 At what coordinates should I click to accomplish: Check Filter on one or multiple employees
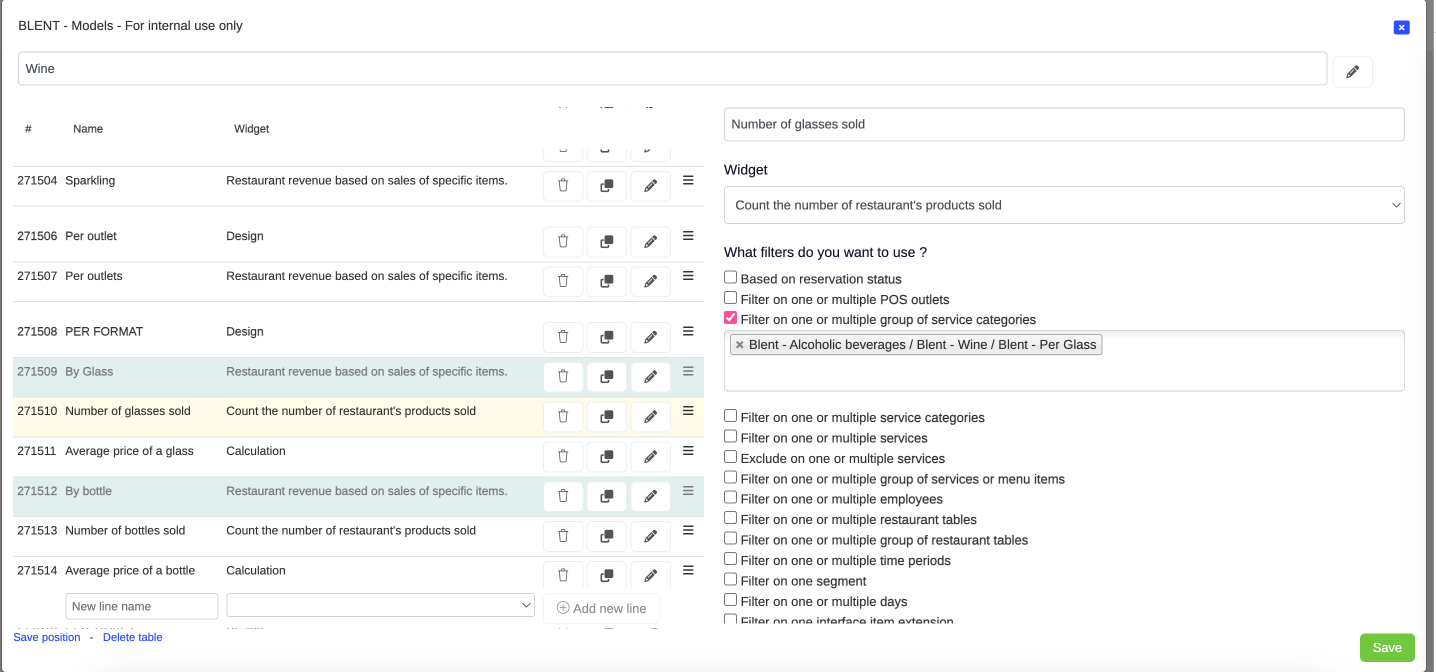[x=731, y=498]
